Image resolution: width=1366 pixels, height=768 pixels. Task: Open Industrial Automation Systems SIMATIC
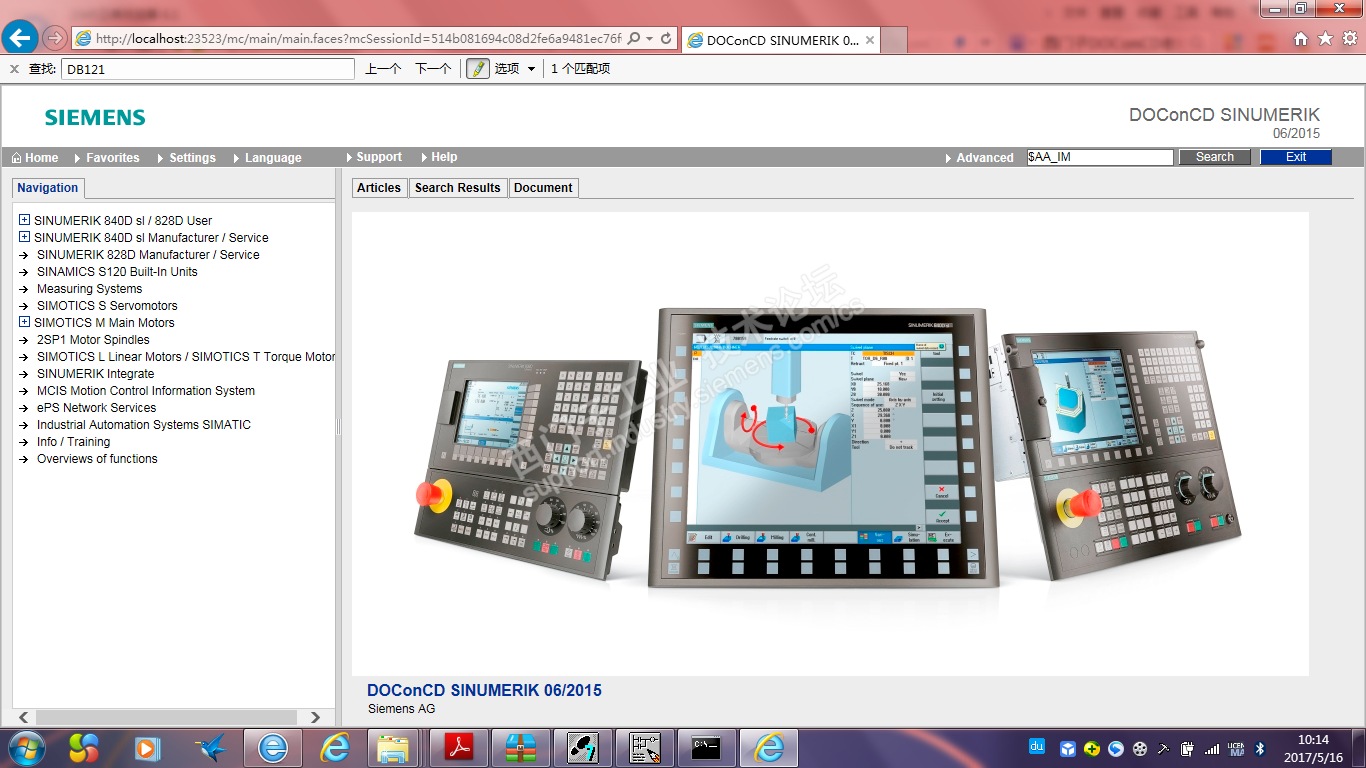click(x=144, y=425)
